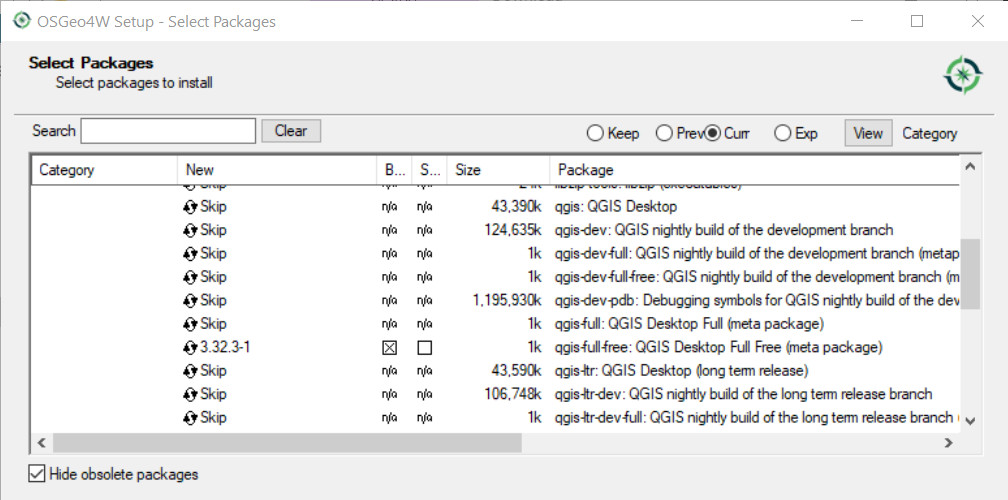Viewport: 1008px width, 500px height.
Task: Click the B... binary column header
Action: (x=394, y=170)
